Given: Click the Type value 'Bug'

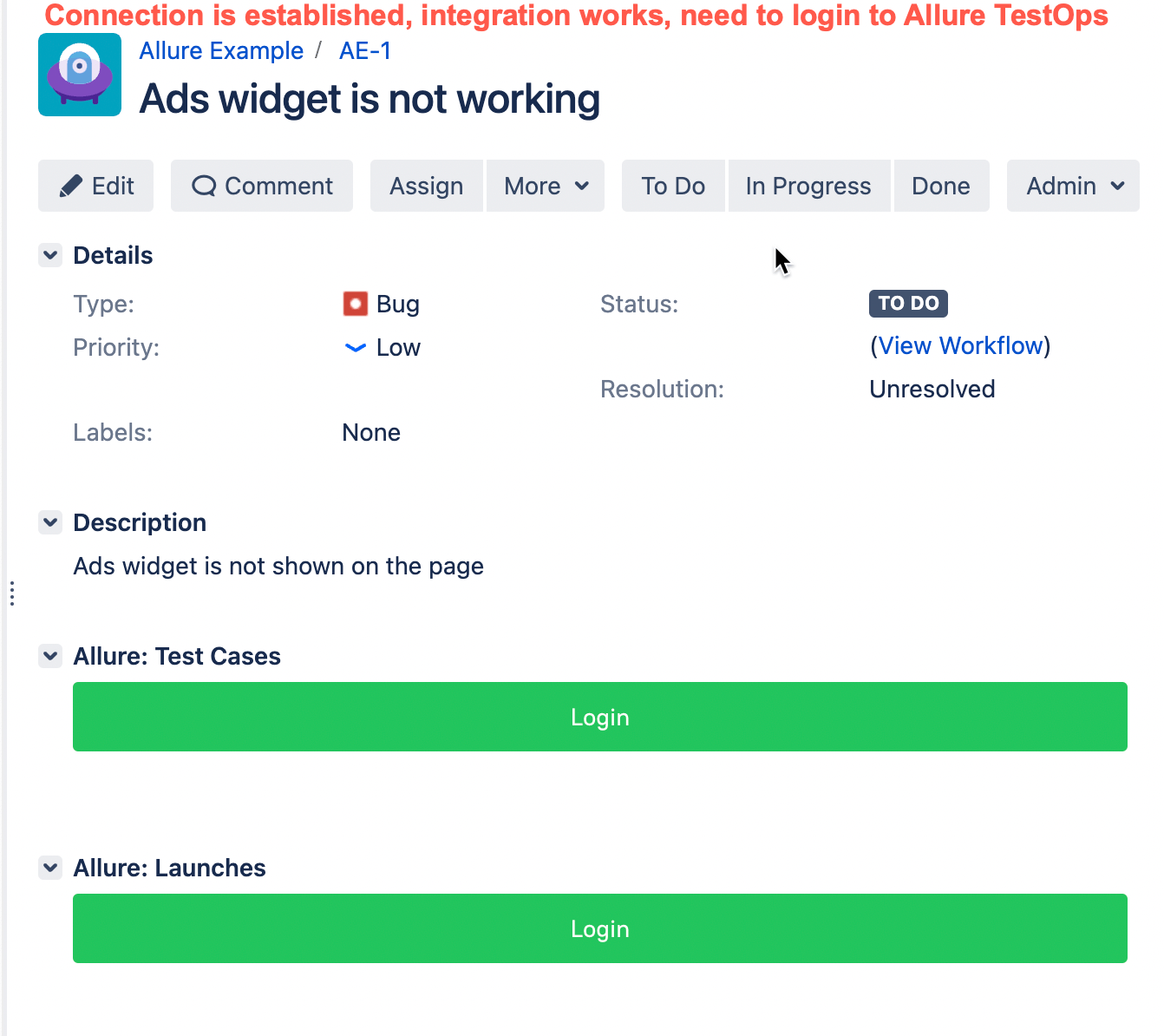Looking at the screenshot, I should click(398, 305).
